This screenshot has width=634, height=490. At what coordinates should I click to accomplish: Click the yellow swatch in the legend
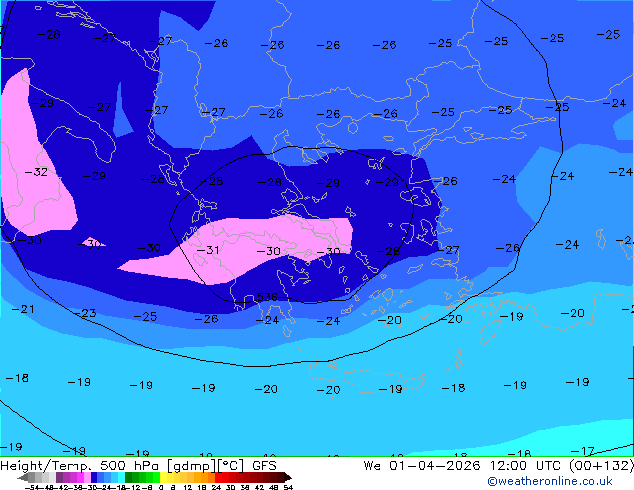coord(164,477)
